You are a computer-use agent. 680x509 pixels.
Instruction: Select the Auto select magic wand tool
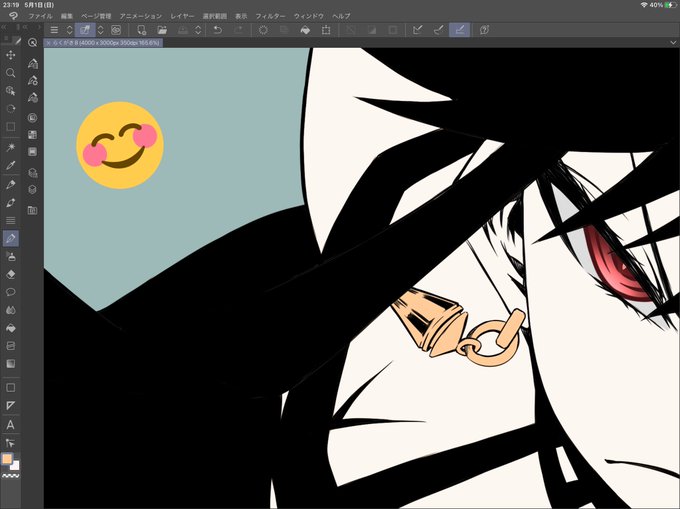(x=10, y=147)
